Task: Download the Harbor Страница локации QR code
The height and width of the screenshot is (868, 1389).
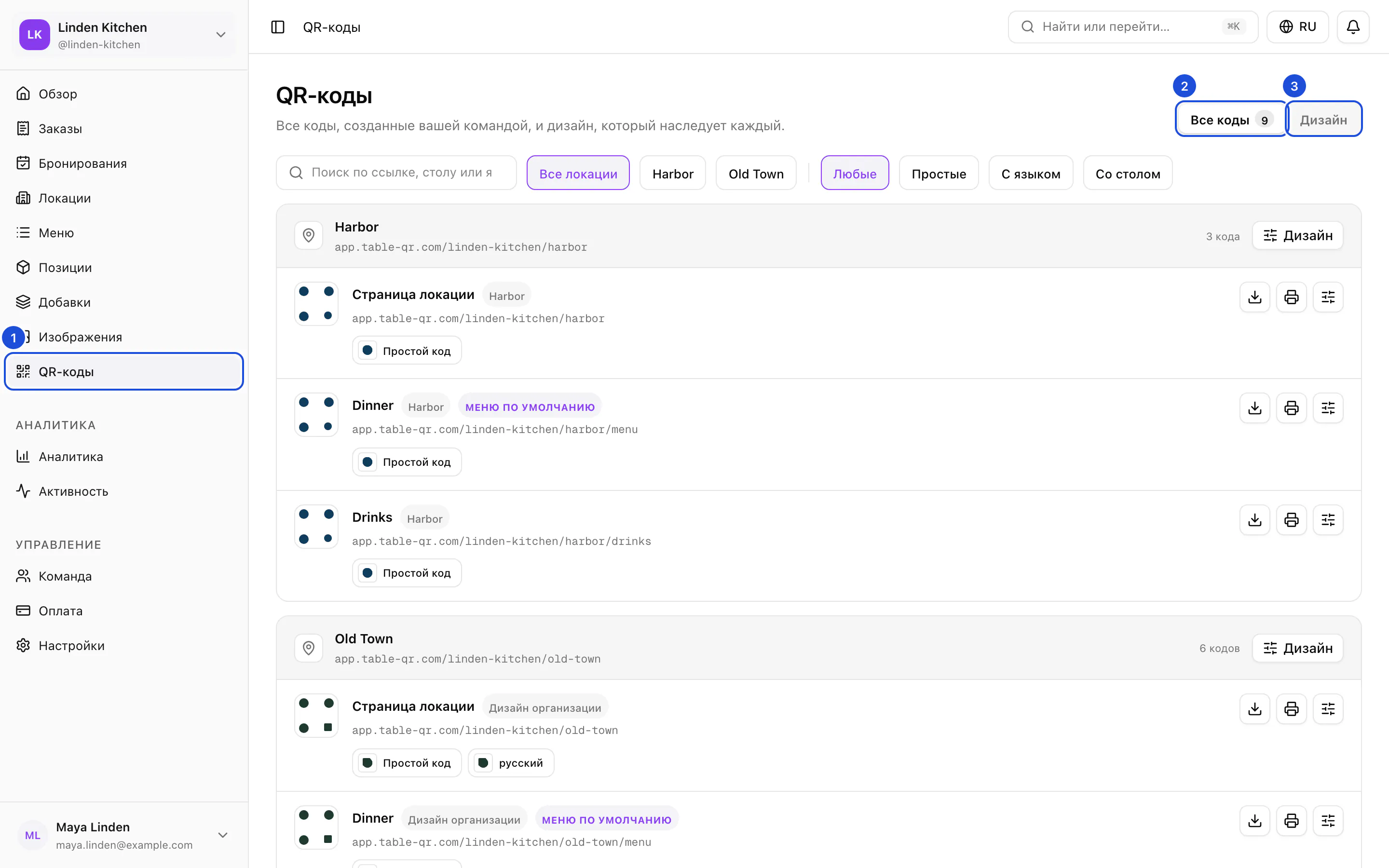Action: point(1255,298)
